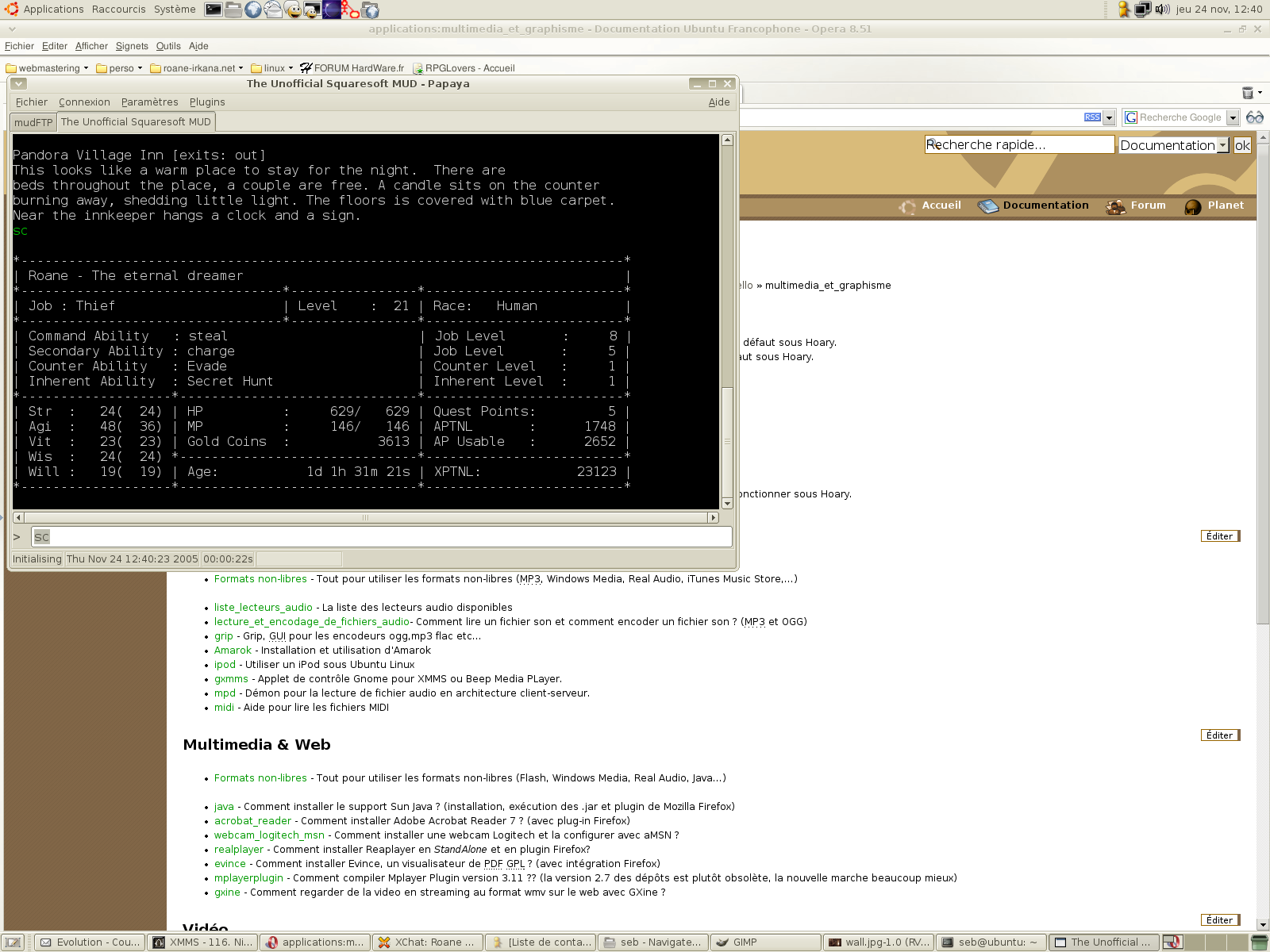
Task: Click the Papaya command input field
Action: click(382, 537)
